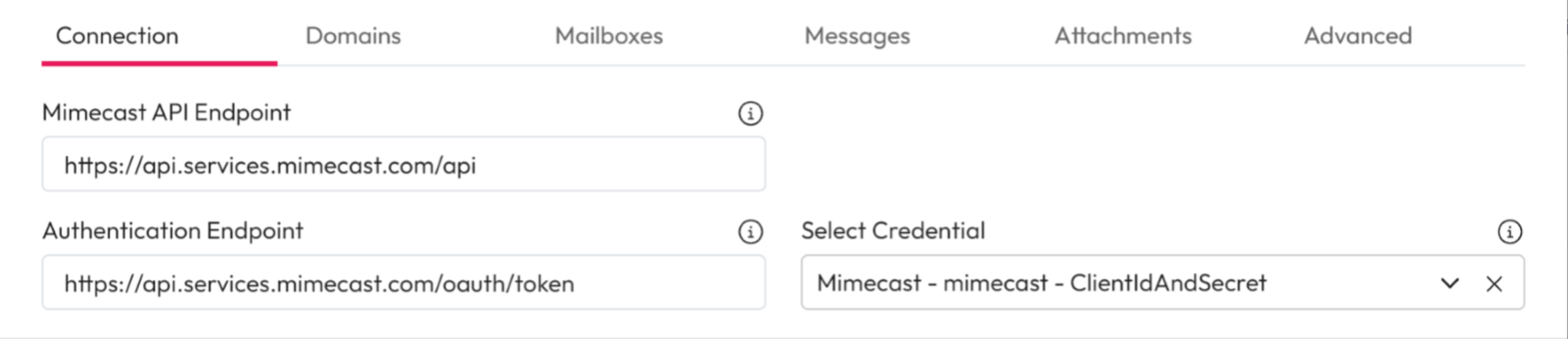1568x339 pixels.
Task: Click the 'Mimecast - mimecast - ClientIdAndSecret' value
Action: click(1041, 283)
